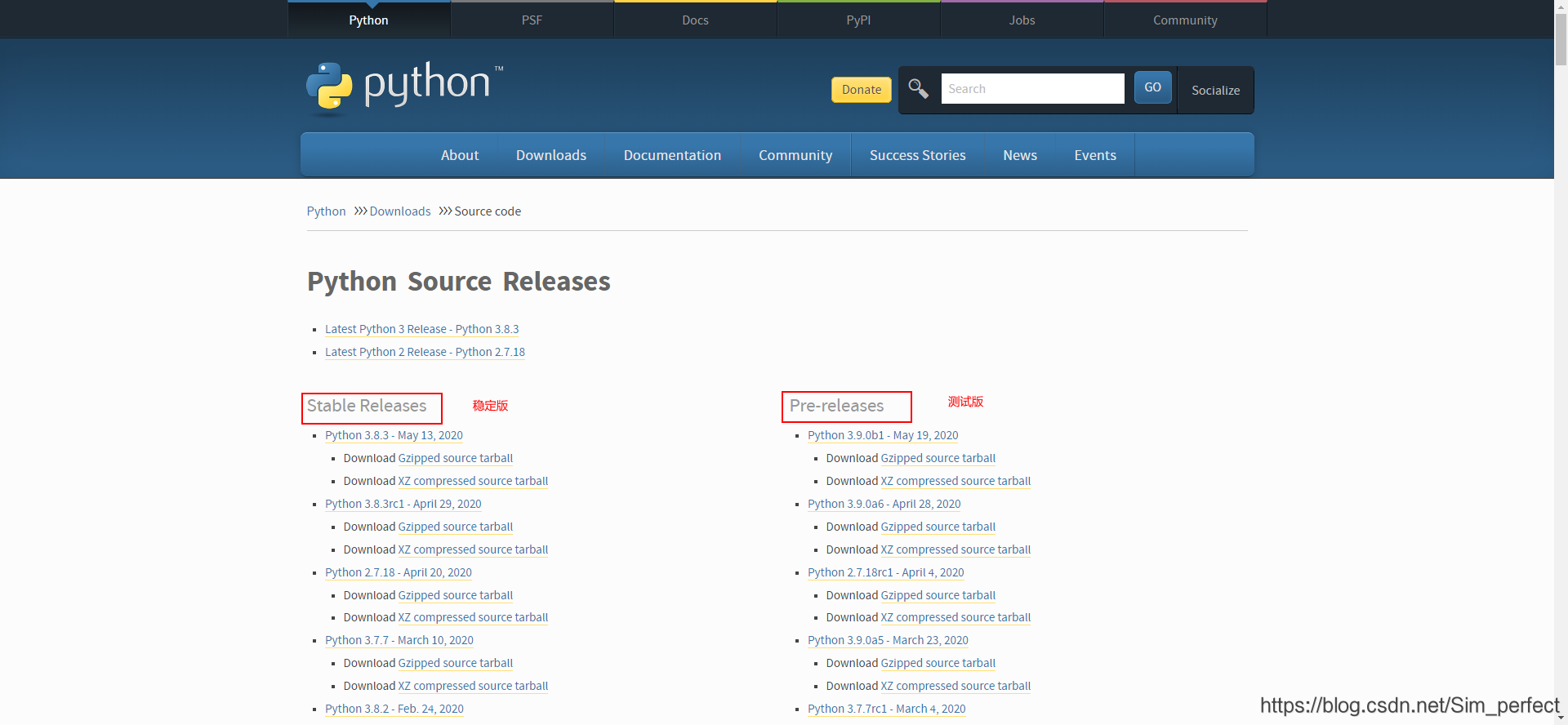Download Gzipped tarball for Python 3.7.7
The width and height of the screenshot is (1568, 725).
click(455, 663)
